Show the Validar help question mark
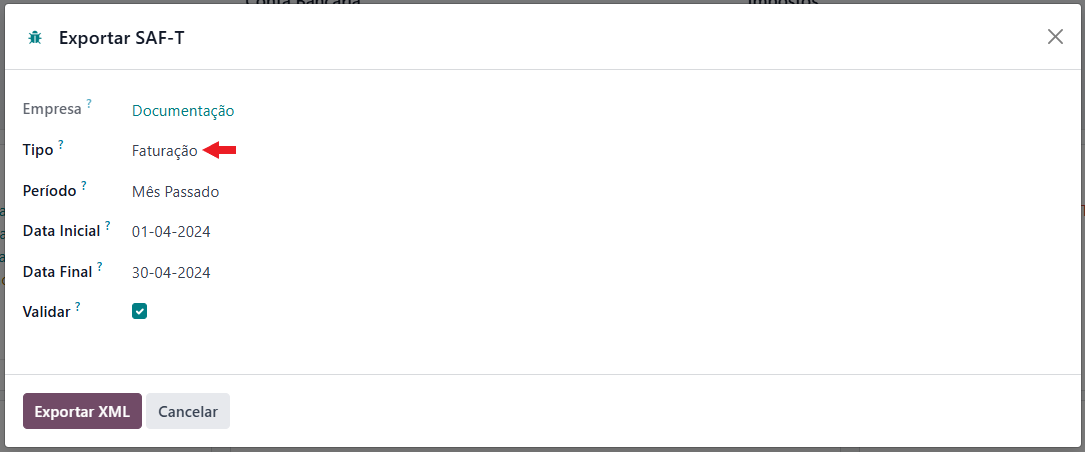 78,305
